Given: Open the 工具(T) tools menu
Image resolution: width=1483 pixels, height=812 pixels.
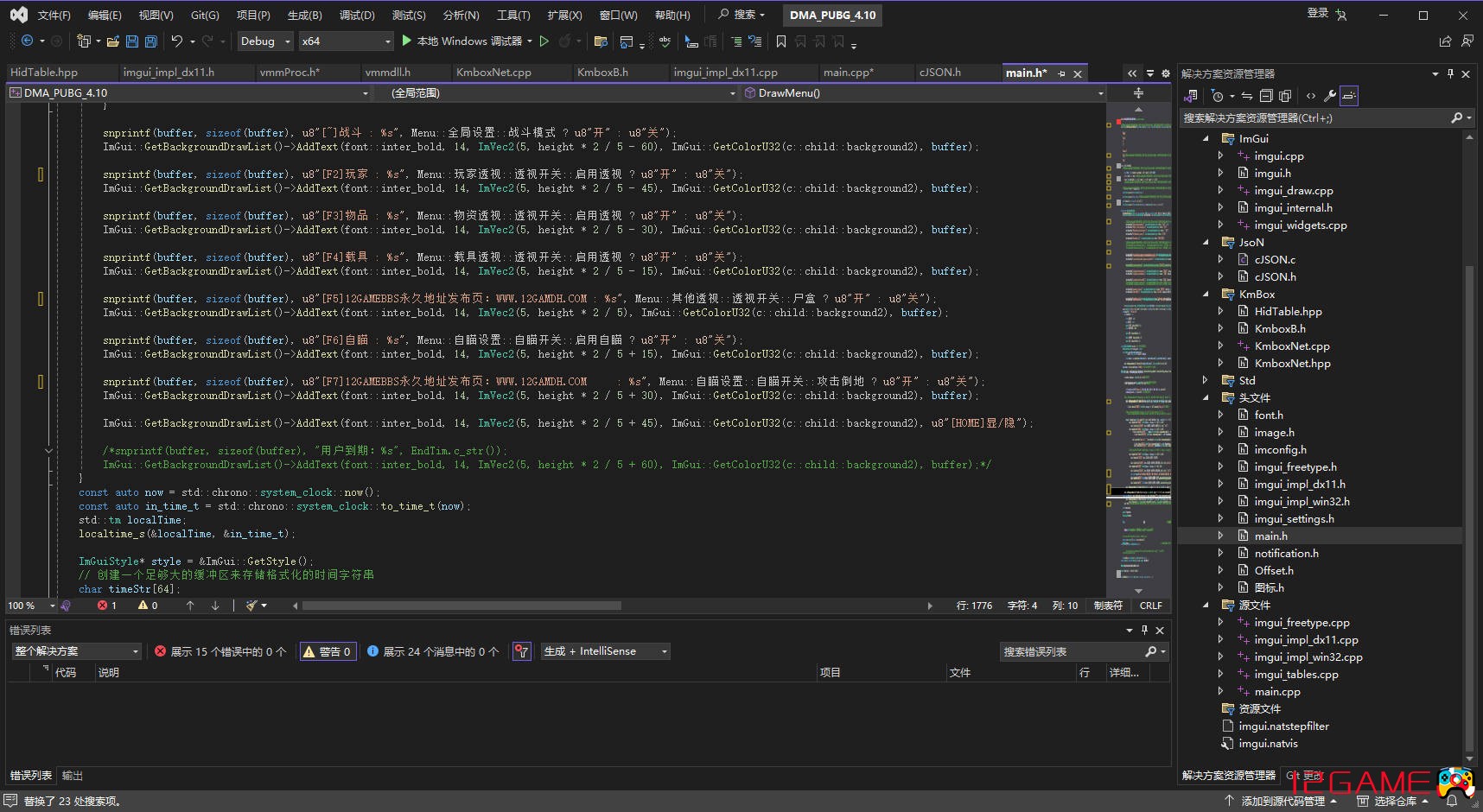Looking at the screenshot, I should (513, 15).
